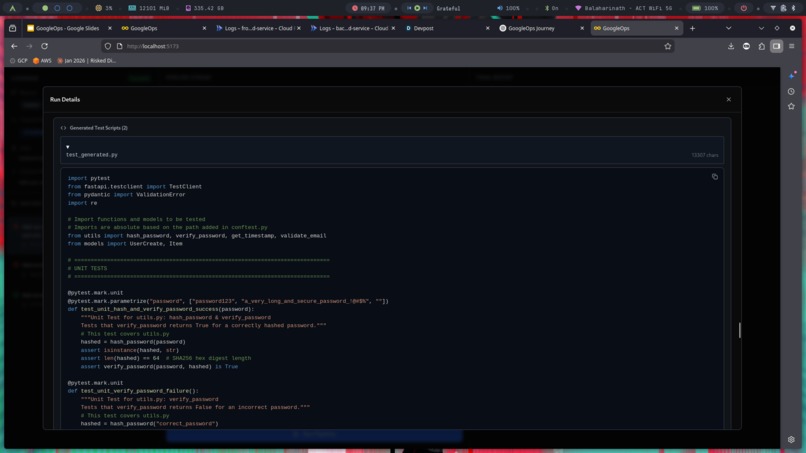Click the 'Grateful' media title
This screenshot has width=806, height=453.
point(448,8)
